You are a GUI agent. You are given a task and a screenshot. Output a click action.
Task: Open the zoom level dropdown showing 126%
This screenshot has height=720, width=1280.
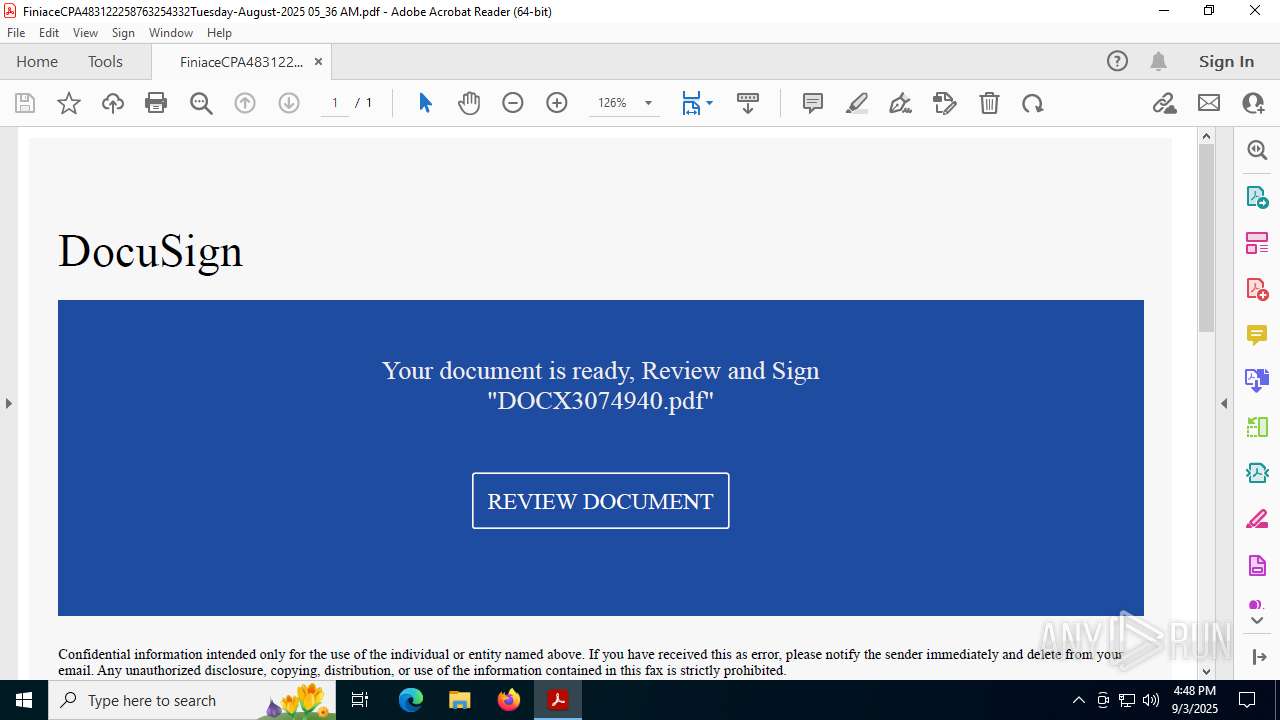pos(624,103)
